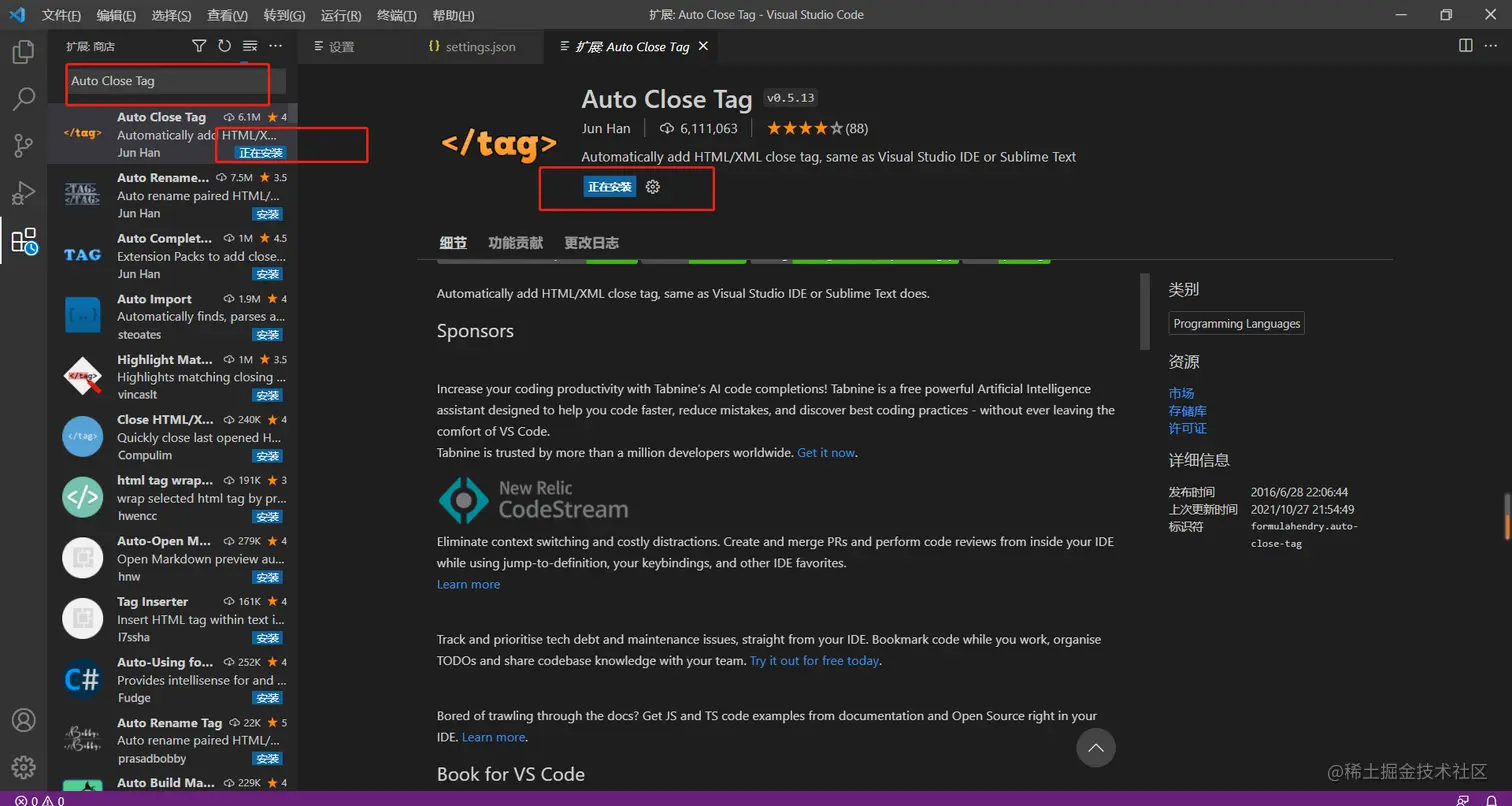Image resolution: width=1512 pixels, height=806 pixels.
Task: Refresh the extensions list
Action: [224, 46]
